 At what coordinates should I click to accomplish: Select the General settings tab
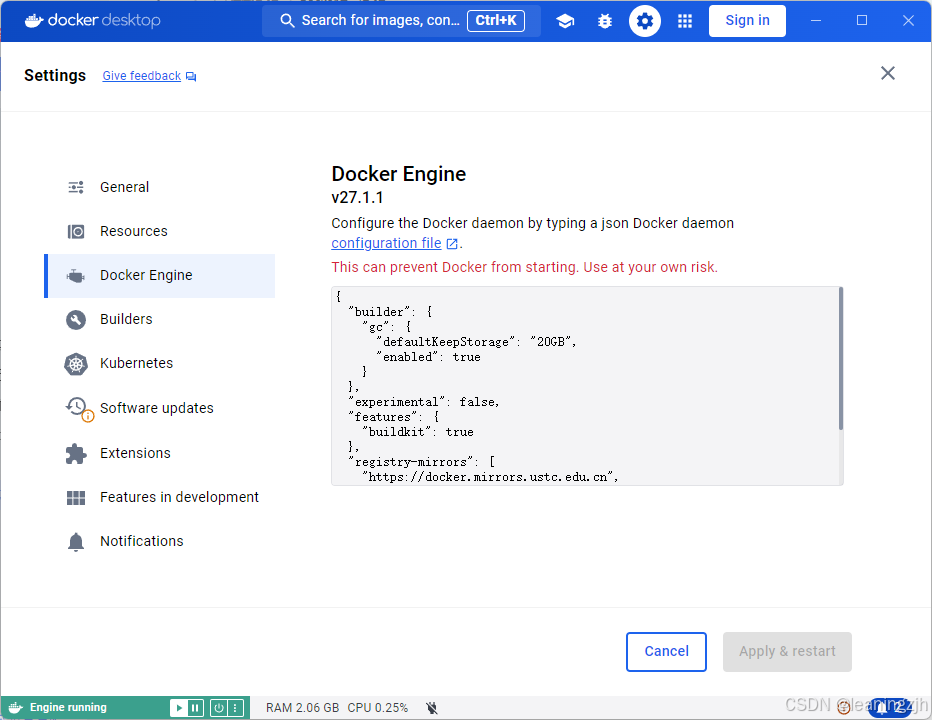point(159,187)
